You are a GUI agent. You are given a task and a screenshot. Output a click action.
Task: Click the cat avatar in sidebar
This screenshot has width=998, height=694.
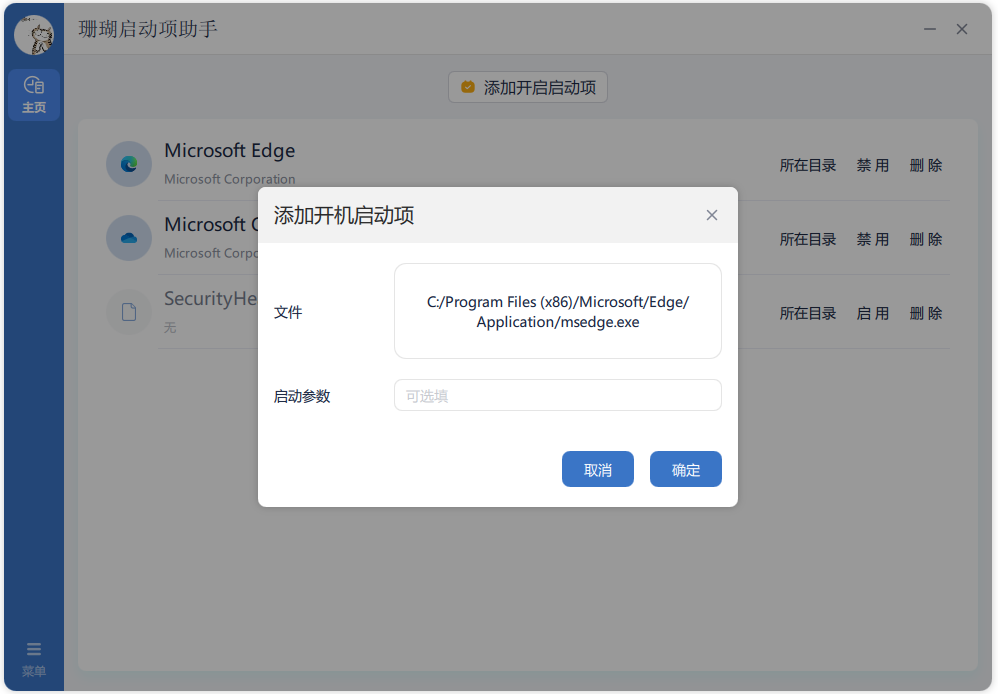click(x=34, y=34)
